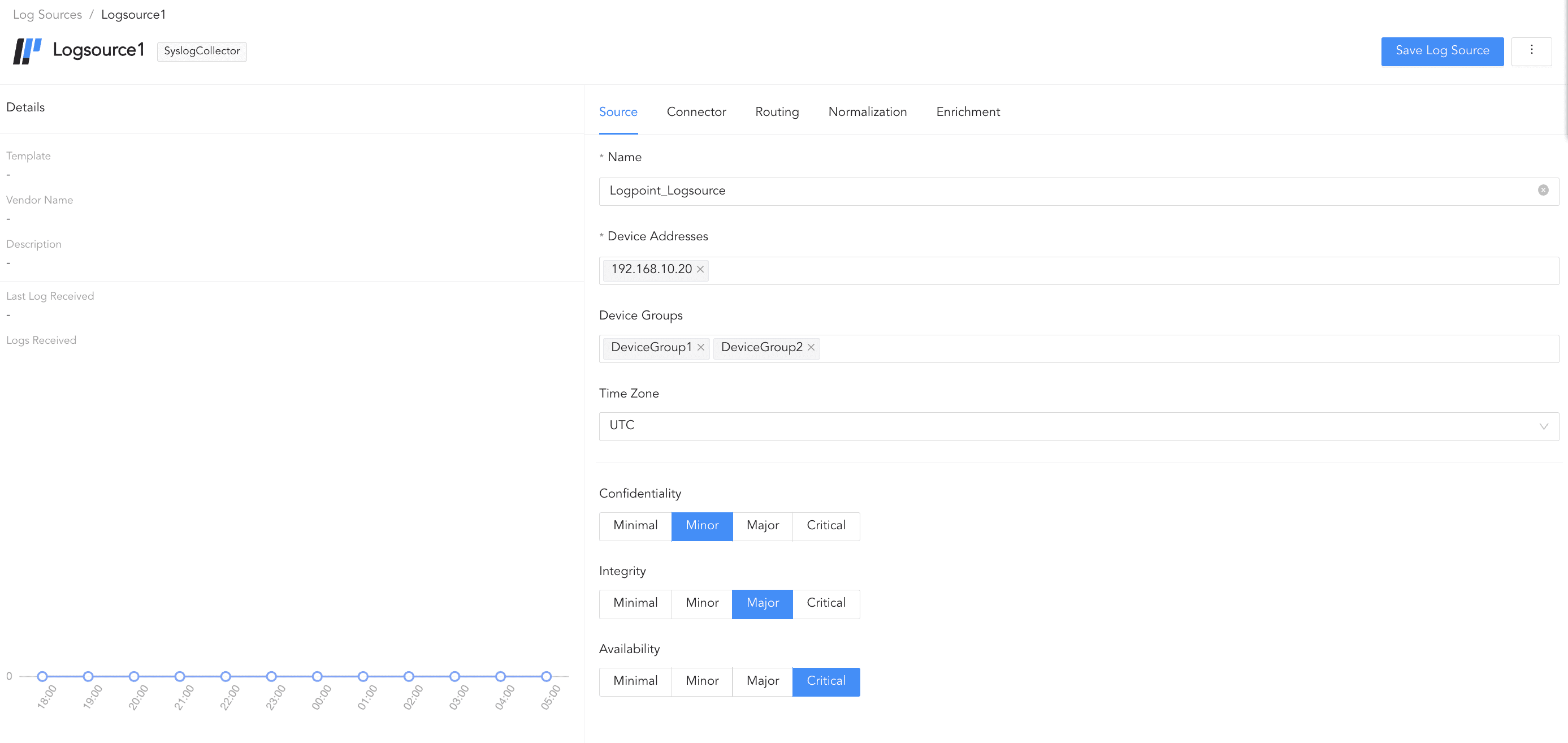This screenshot has height=743, width=1568.
Task: Remove the DeviceGroup1 tag
Action: point(700,347)
